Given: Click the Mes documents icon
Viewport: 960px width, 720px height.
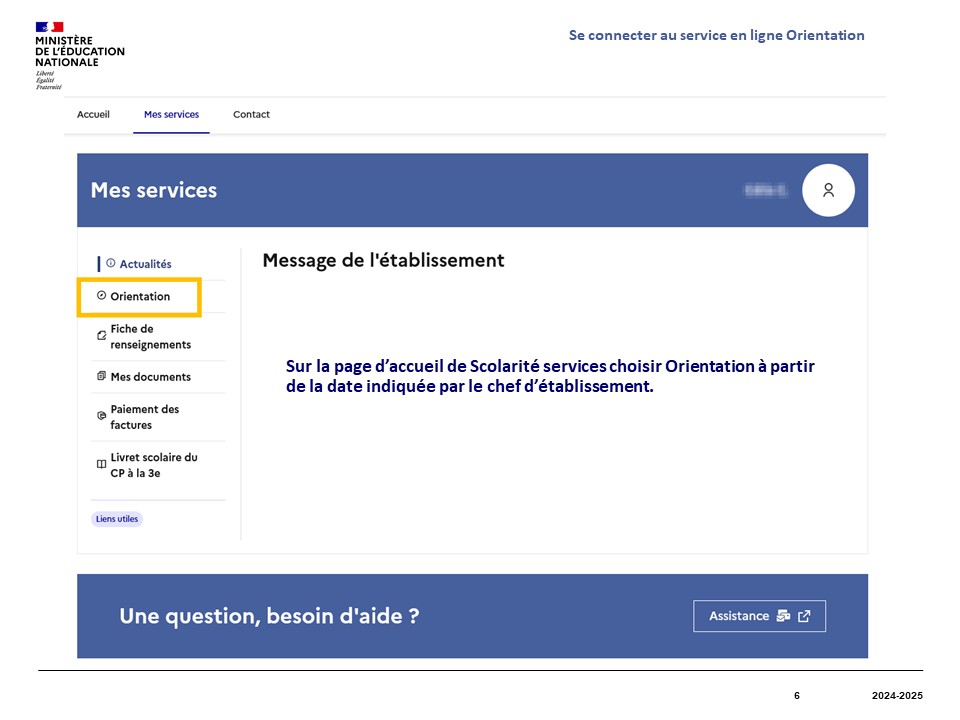Looking at the screenshot, I should [x=101, y=377].
